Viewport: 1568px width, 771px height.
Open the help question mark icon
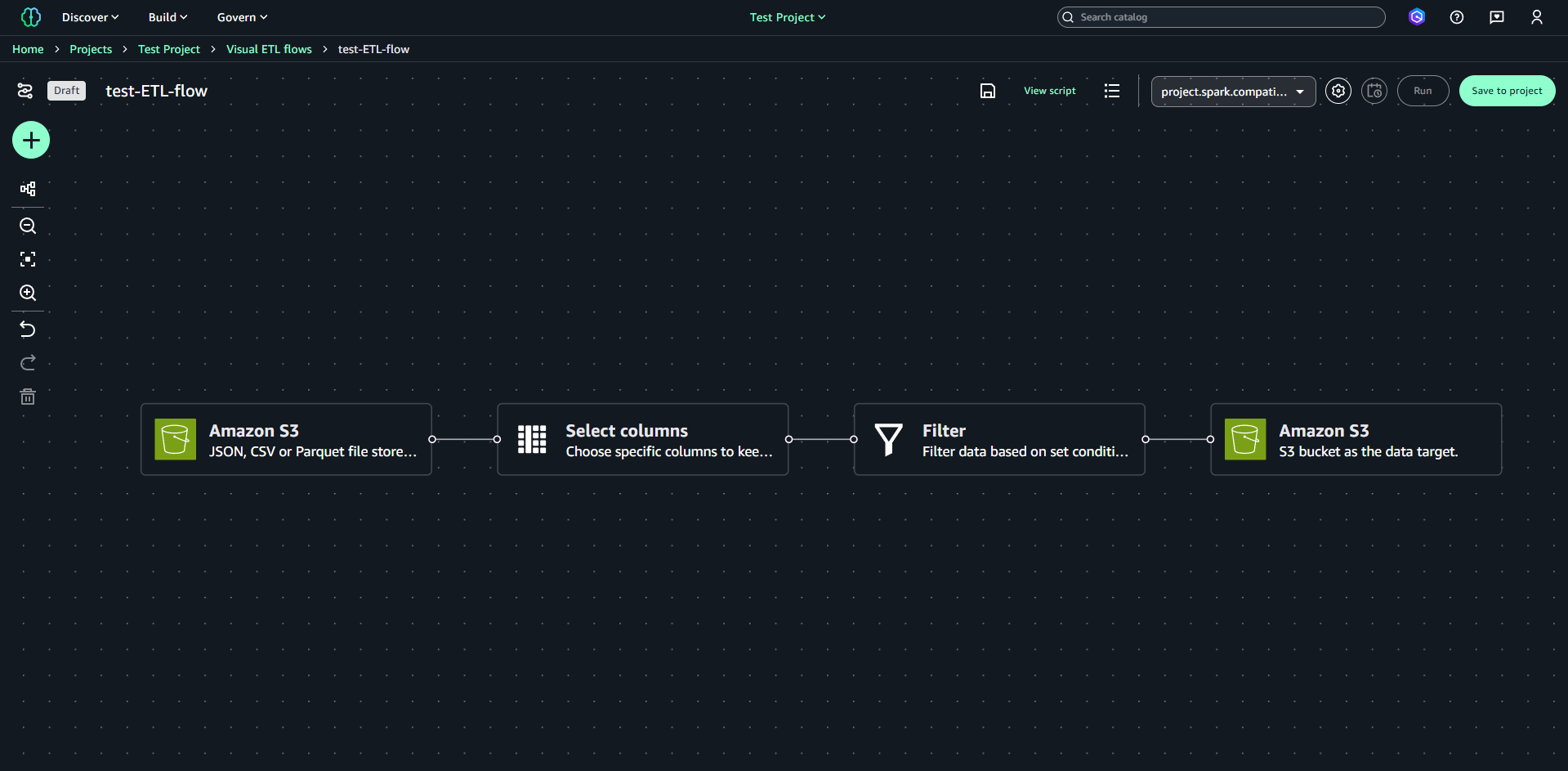(1457, 17)
